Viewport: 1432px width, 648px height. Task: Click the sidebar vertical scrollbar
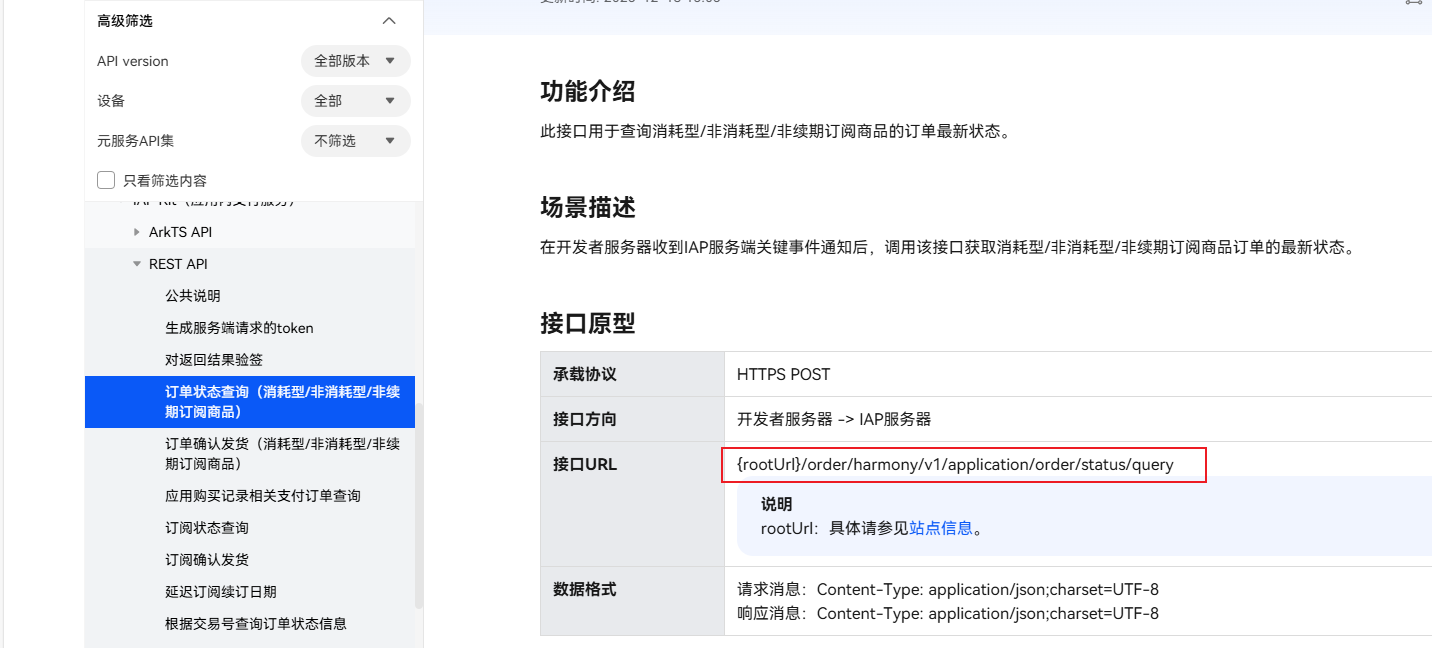point(419,505)
